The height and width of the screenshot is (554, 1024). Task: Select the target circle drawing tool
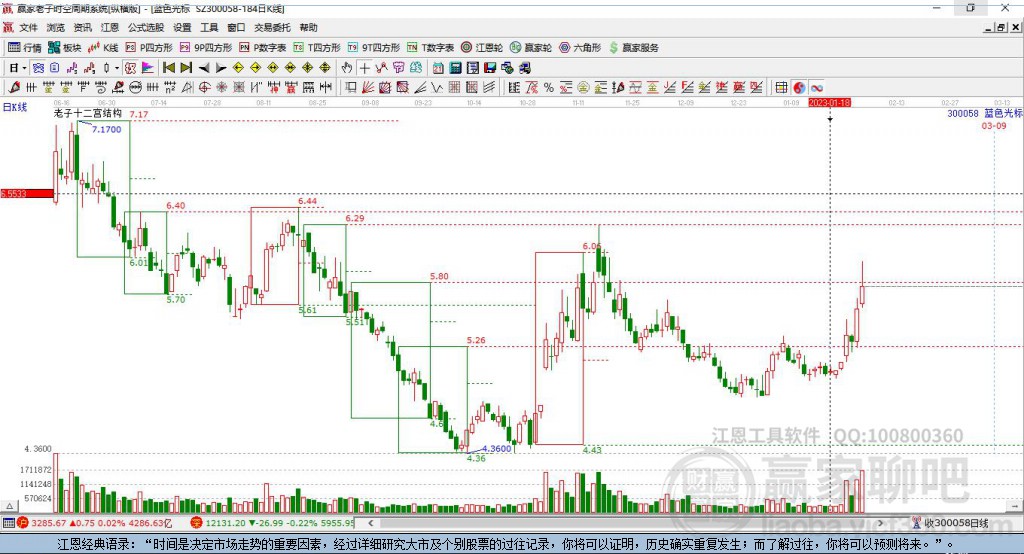(204, 88)
